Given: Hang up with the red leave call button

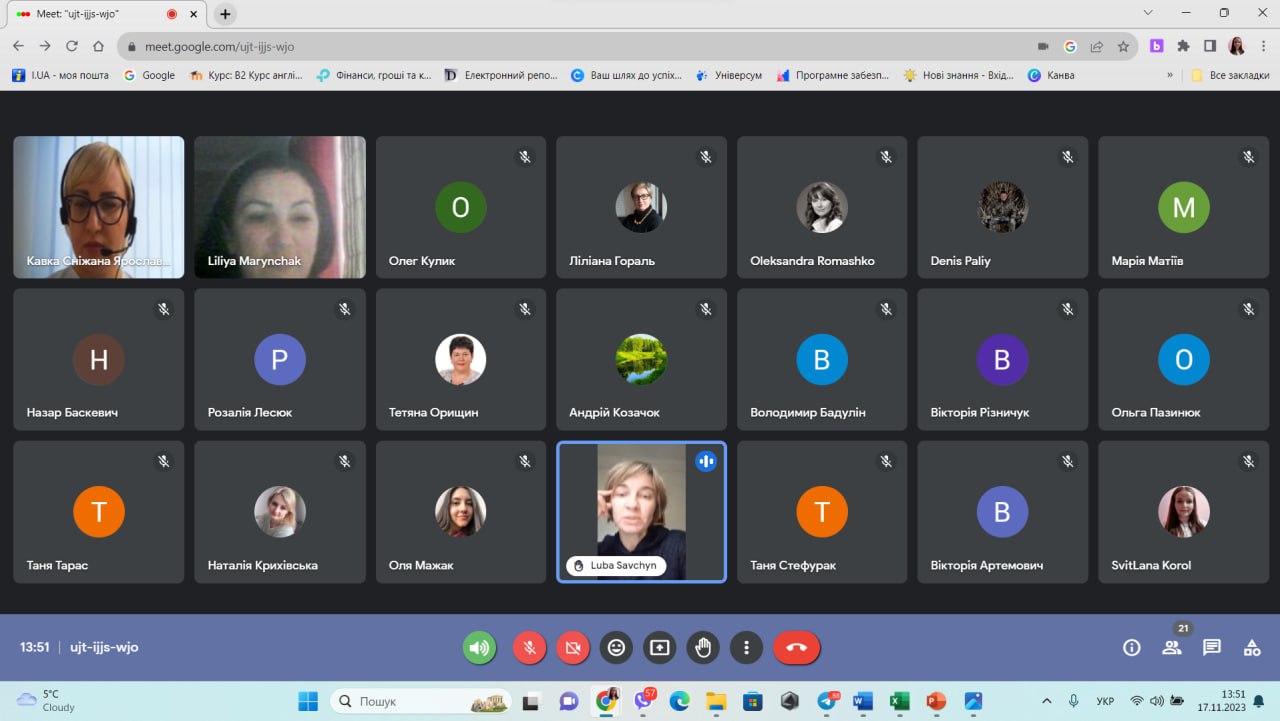Looking at the screenshot, I should click(796, 648).
